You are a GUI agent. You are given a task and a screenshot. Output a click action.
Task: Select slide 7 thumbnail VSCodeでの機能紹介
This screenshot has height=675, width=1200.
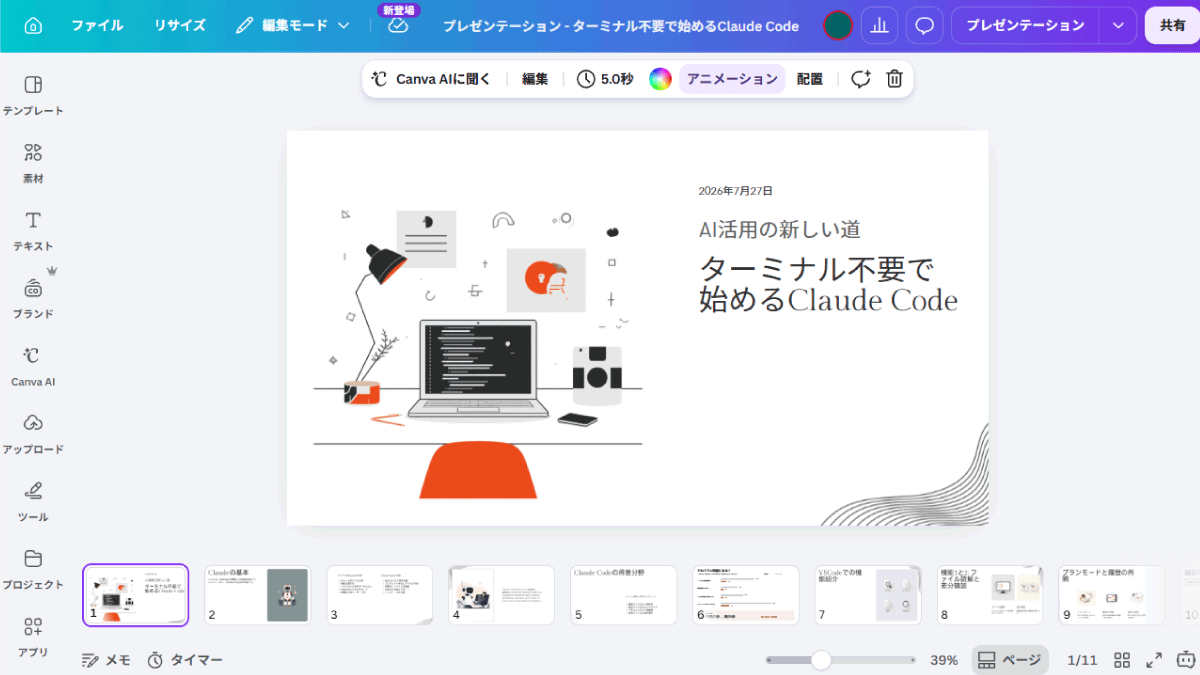[868, 595]
